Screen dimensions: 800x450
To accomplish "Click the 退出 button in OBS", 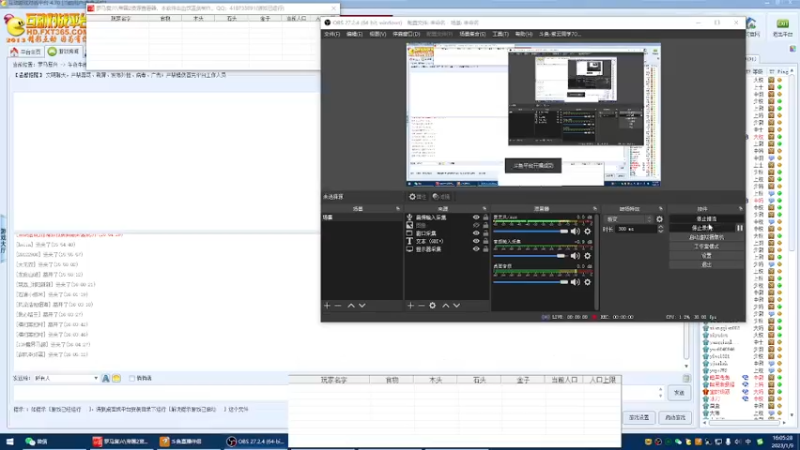I will (706, 265).
